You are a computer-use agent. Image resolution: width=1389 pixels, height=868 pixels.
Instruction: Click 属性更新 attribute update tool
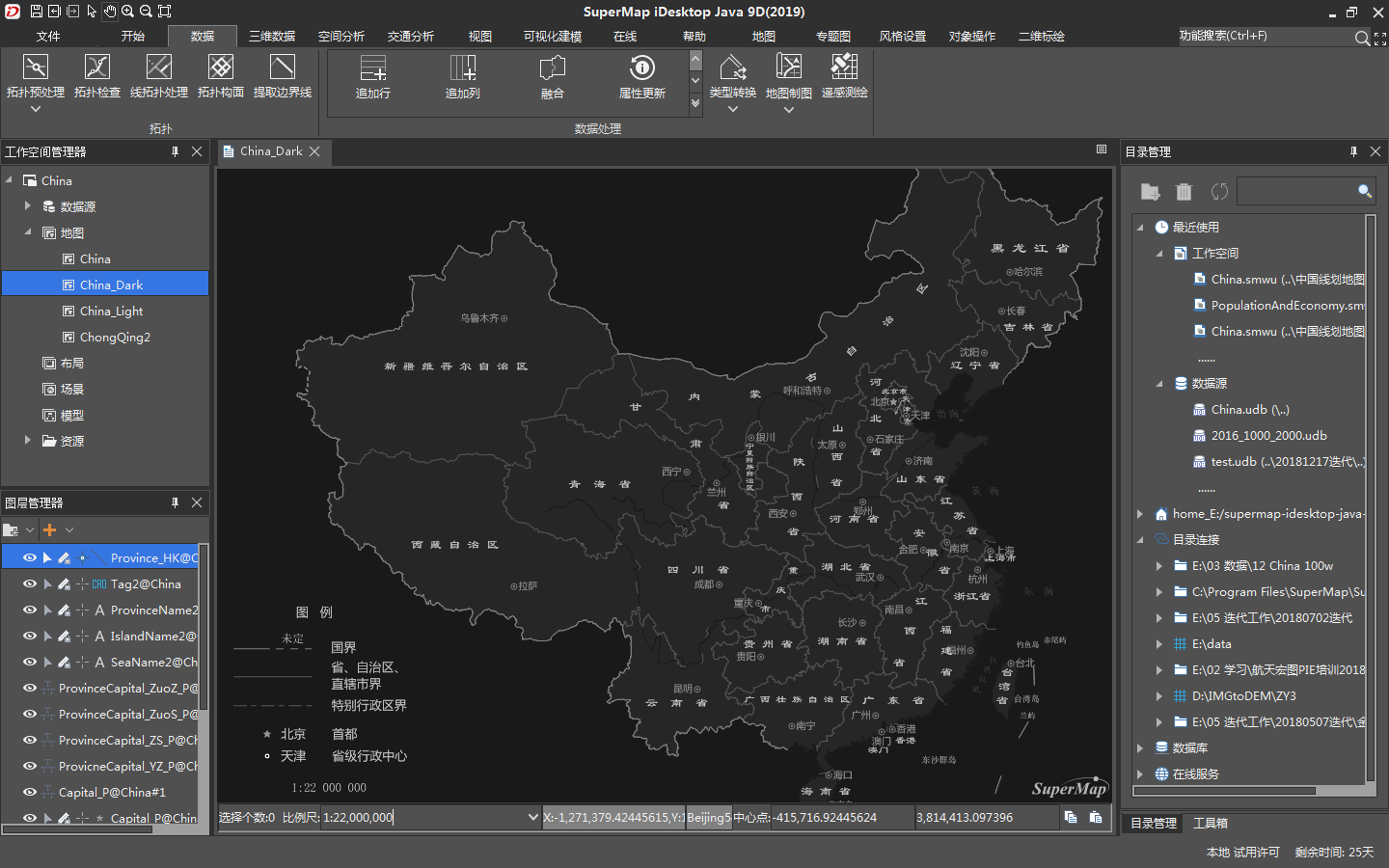click(x=642, y=77)
